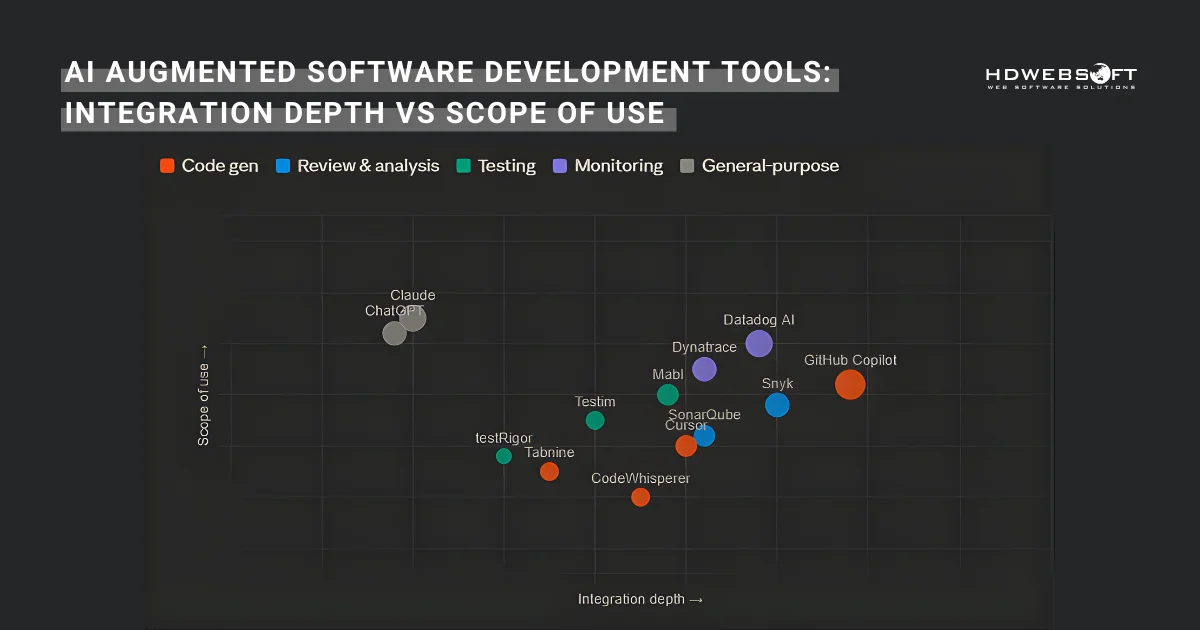Select the Mabl marker
The width and height of the screenshot is (1200, 630).
coord(667,395)
